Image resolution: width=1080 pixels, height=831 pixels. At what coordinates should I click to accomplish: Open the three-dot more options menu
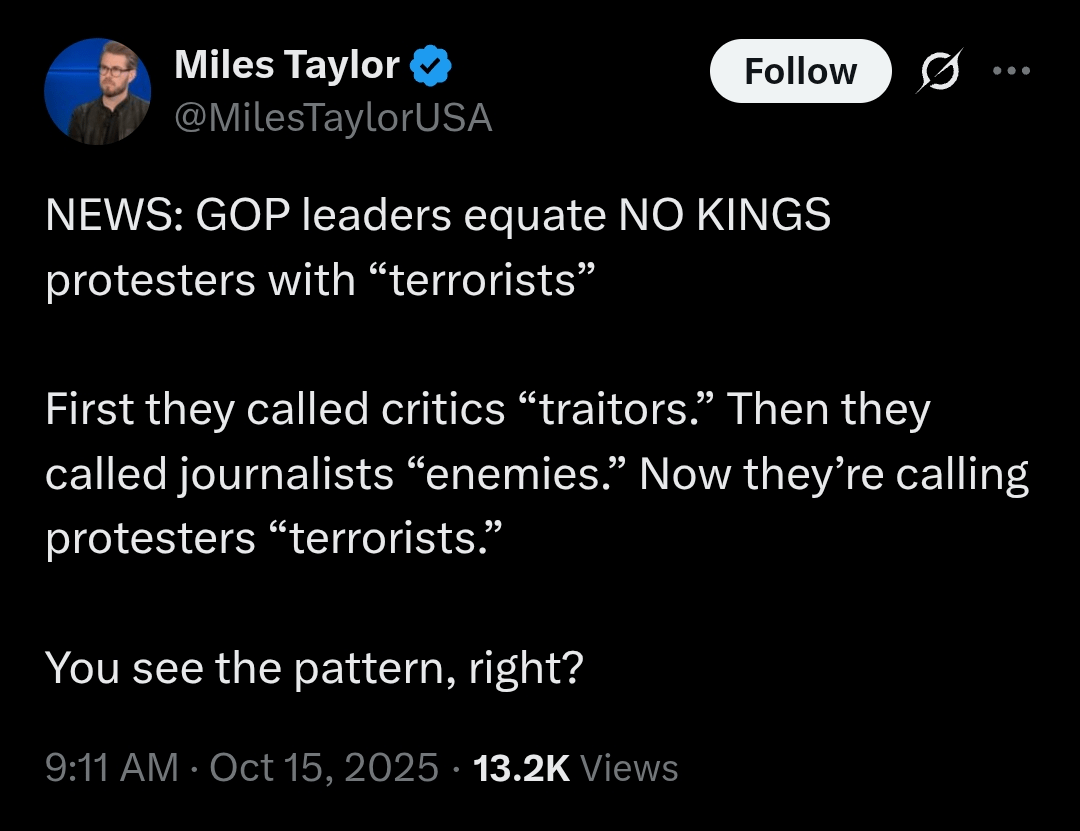point(1010,71)
